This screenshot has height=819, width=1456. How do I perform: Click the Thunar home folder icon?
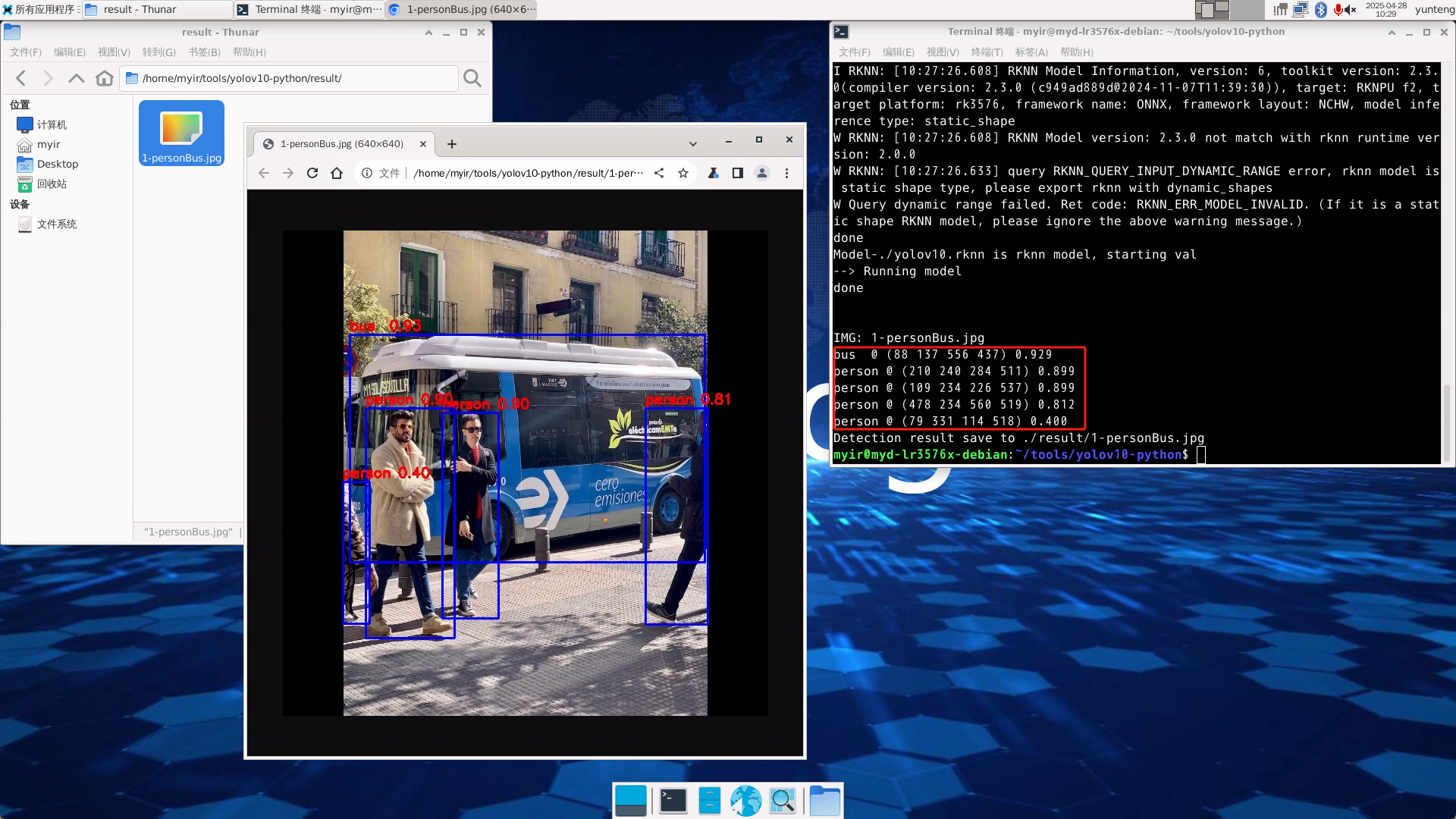(x=105, y=78)
